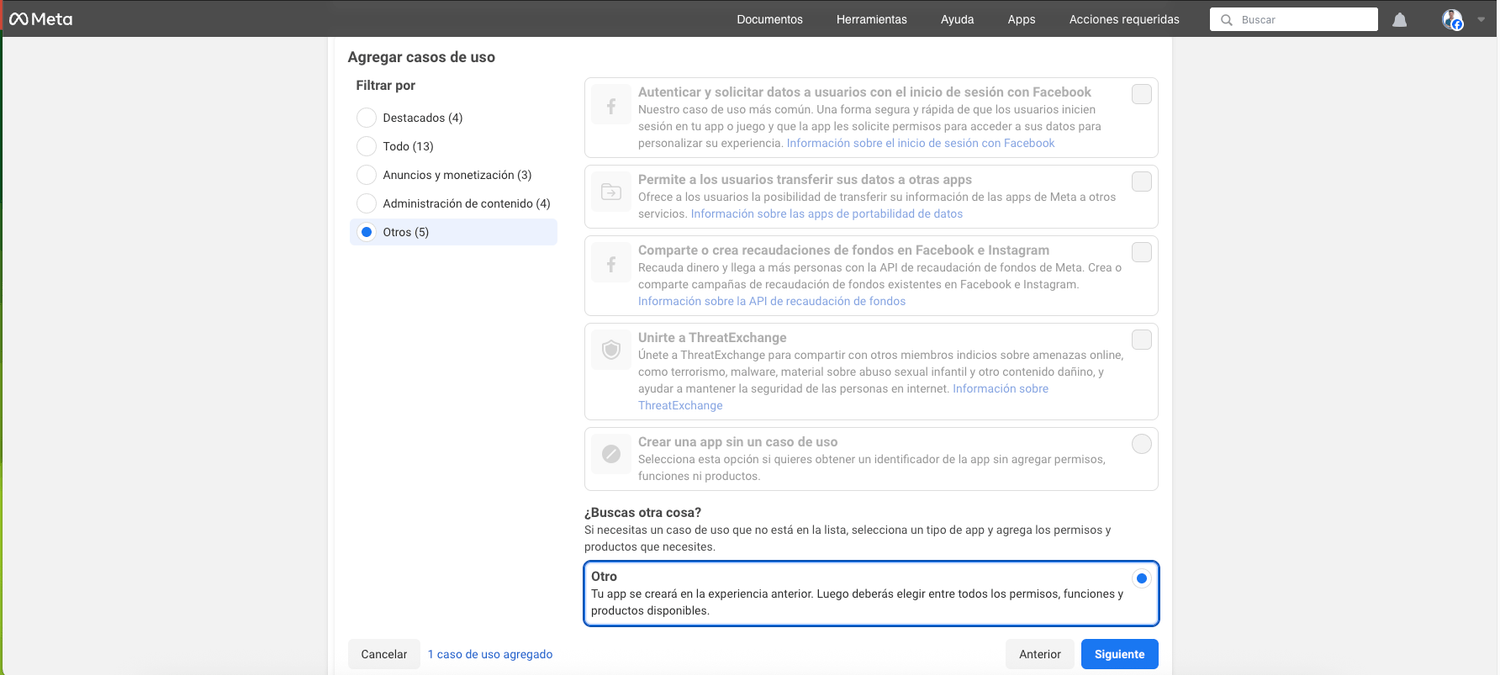Open the notifications bell
1500x675 pixels.
click(x=1399, y=20)
